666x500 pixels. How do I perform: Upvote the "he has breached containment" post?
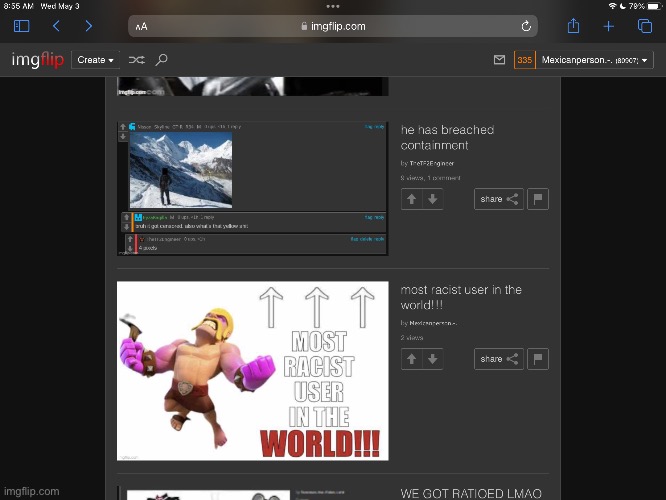coord(411,199)
